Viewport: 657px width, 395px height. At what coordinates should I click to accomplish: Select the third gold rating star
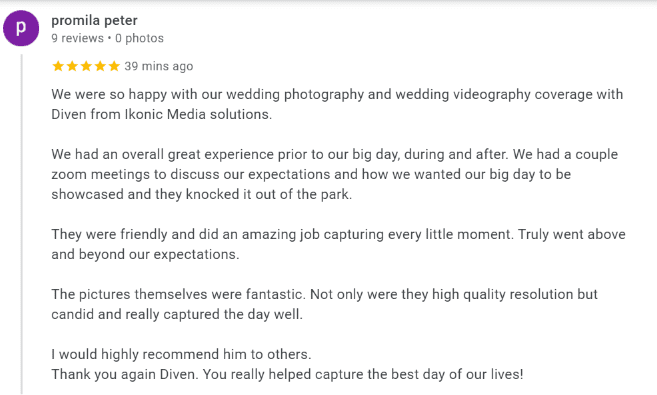pos(86,66)
